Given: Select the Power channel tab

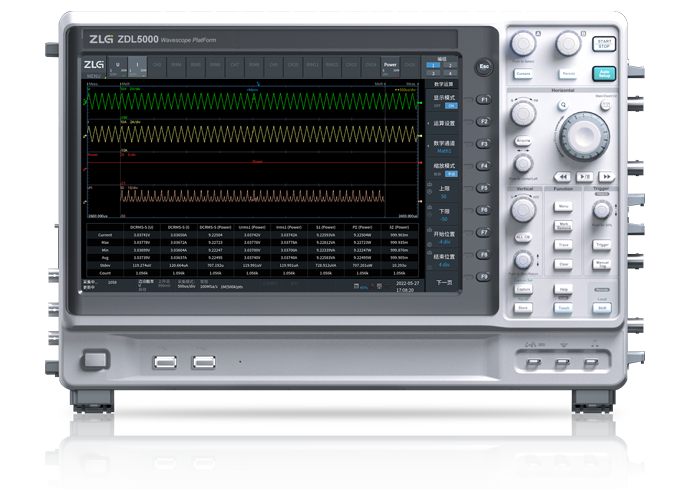Looking at the screenshot, I should click(390, 65).
